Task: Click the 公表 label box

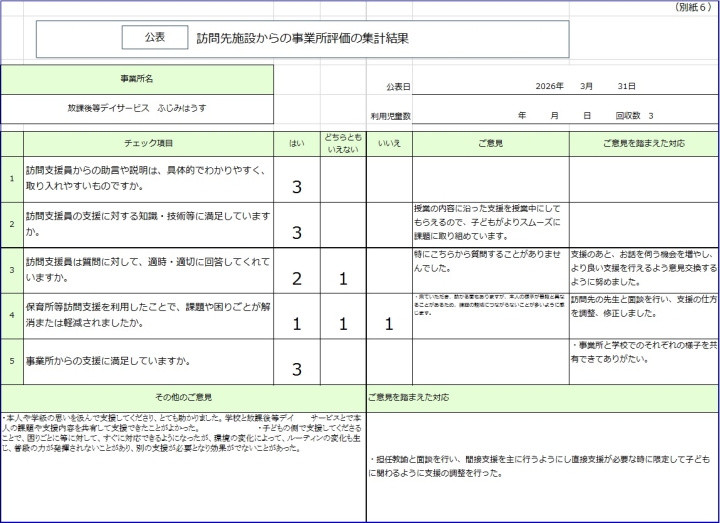Action: pos(155,37)
